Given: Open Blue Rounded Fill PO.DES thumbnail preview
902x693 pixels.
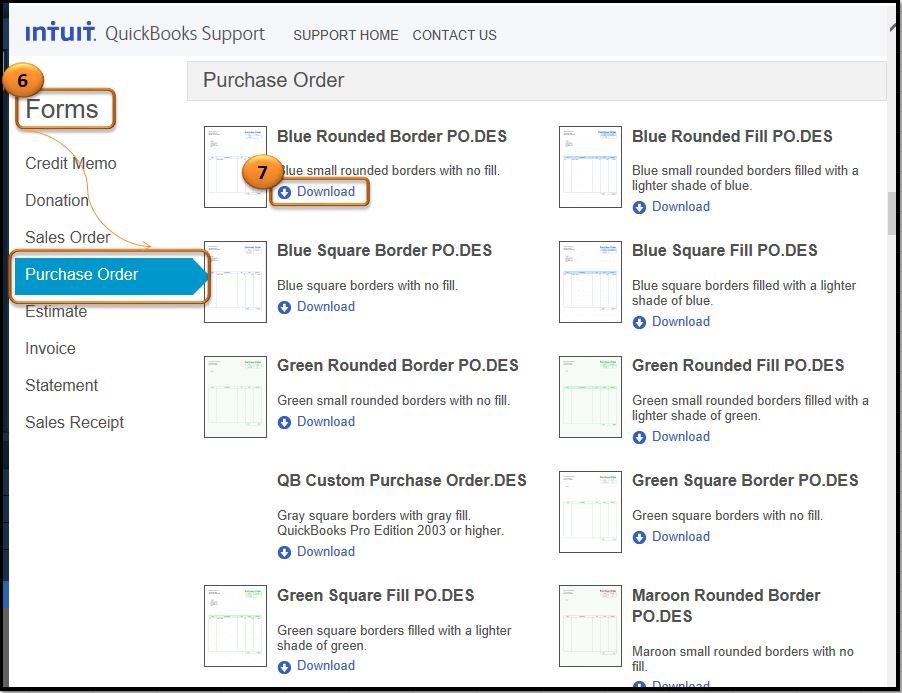Looking at the screenshot, I should tap(590, 167).
